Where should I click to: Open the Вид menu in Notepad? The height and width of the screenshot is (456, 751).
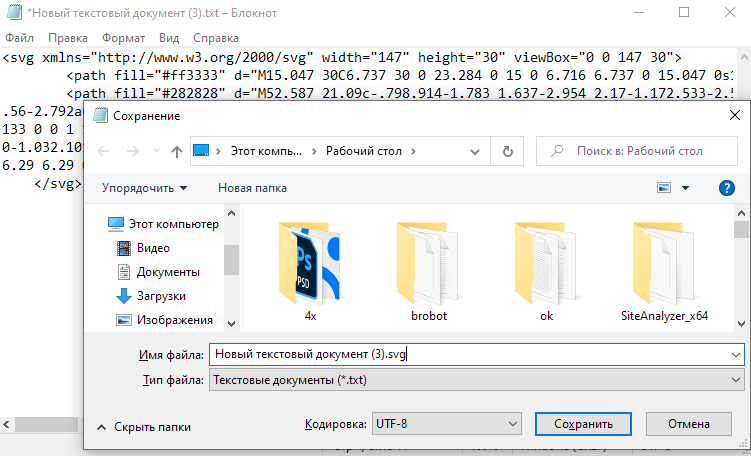[169, 38]
